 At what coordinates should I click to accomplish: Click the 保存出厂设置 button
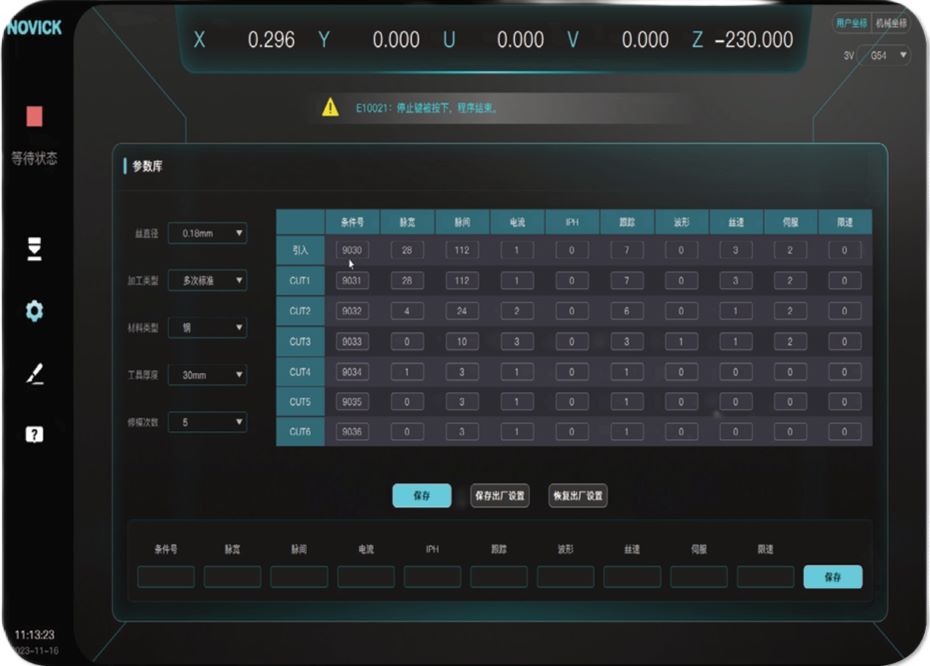point(500,496)
